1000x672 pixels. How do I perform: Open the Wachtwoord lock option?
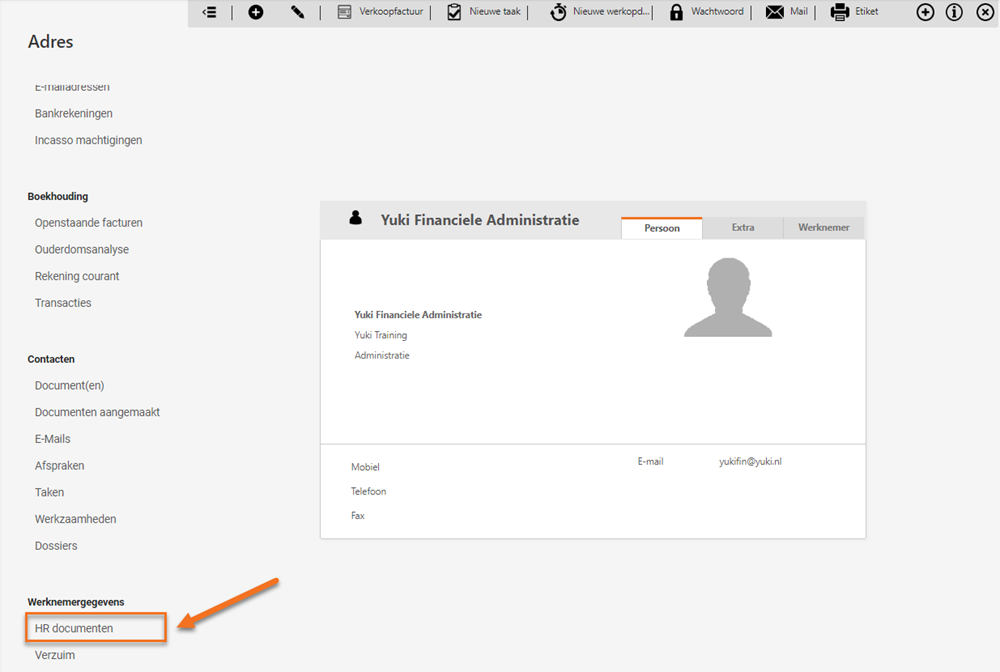[707, 12]
